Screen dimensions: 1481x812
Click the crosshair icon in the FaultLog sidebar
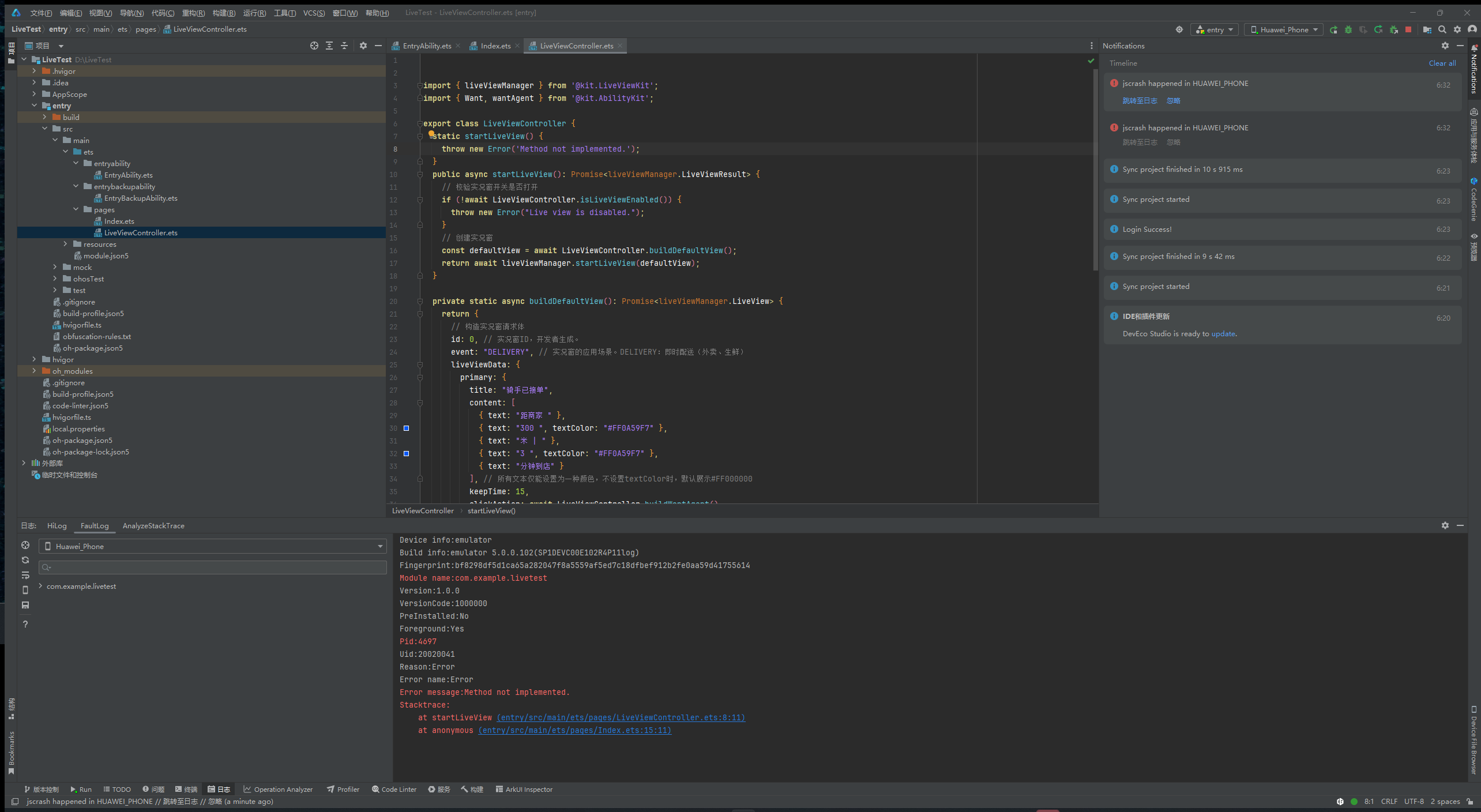coord(25,545)
